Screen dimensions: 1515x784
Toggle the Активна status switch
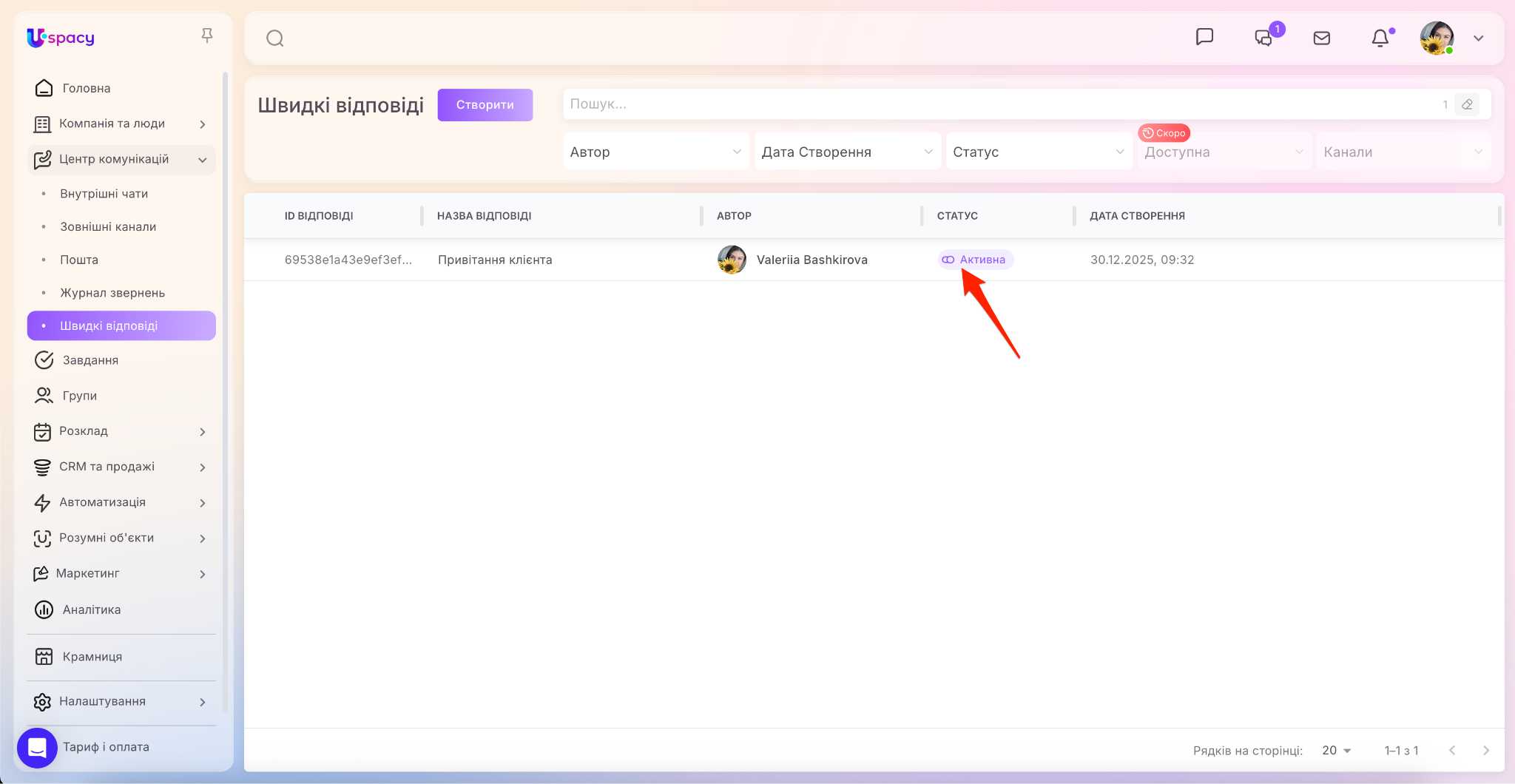click(x=948, y=260)
